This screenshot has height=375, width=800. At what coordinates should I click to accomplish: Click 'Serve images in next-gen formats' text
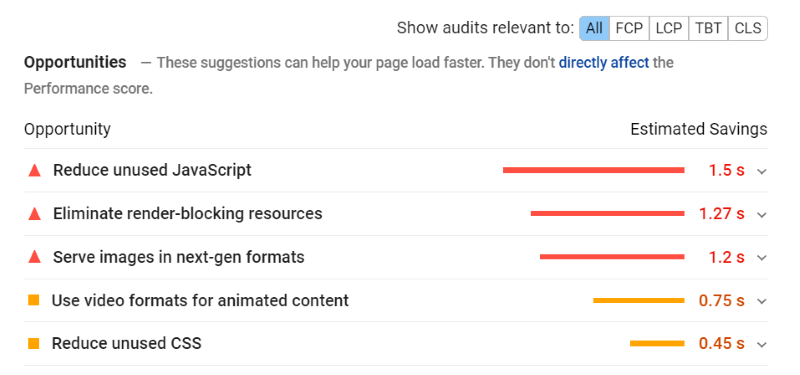click(179, 257)
